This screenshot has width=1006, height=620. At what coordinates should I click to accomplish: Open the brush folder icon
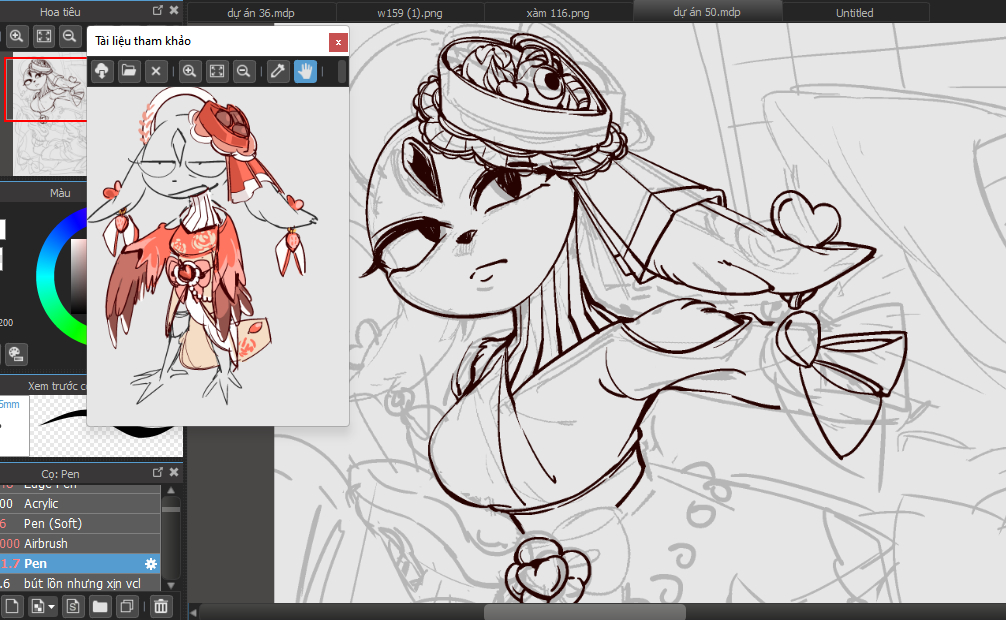(100, 606)
